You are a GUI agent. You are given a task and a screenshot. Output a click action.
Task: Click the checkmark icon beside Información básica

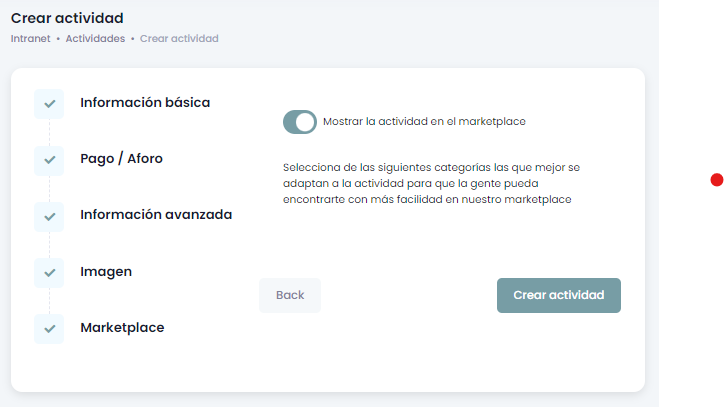coord(49,103)
